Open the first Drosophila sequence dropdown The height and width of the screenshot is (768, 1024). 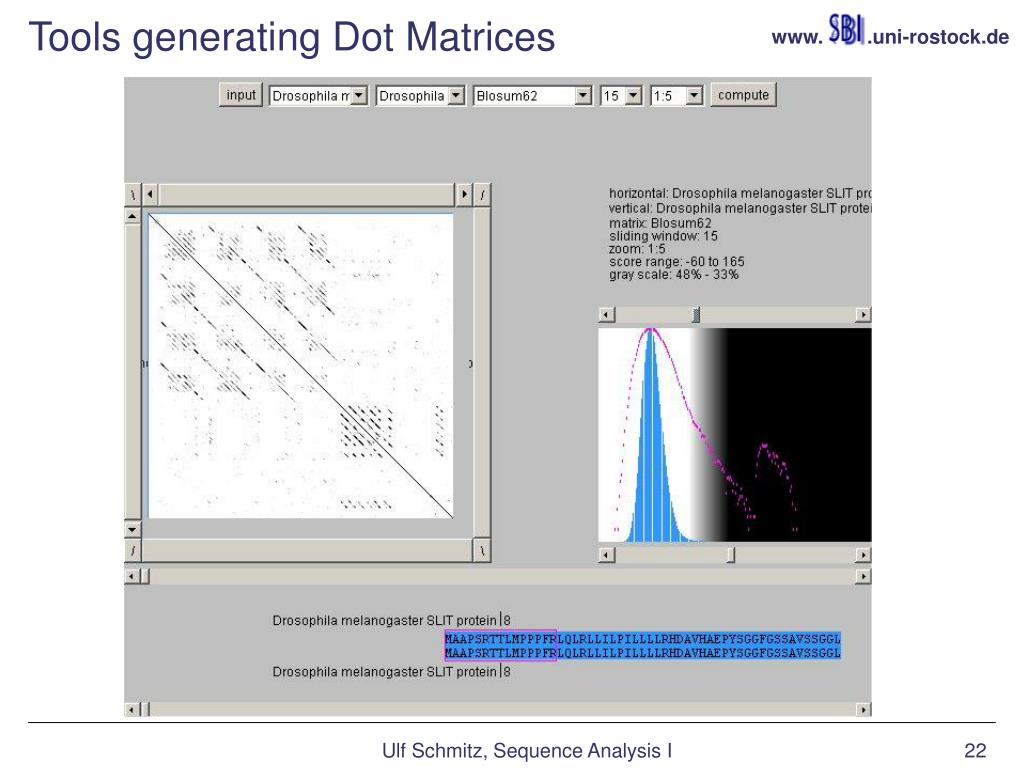319,96
